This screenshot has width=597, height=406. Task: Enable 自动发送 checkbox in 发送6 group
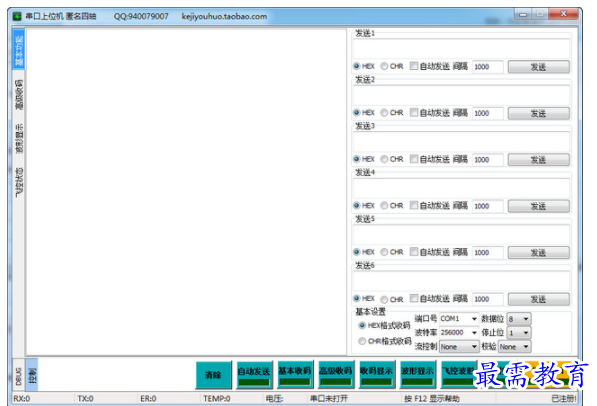tap(413, 298)
